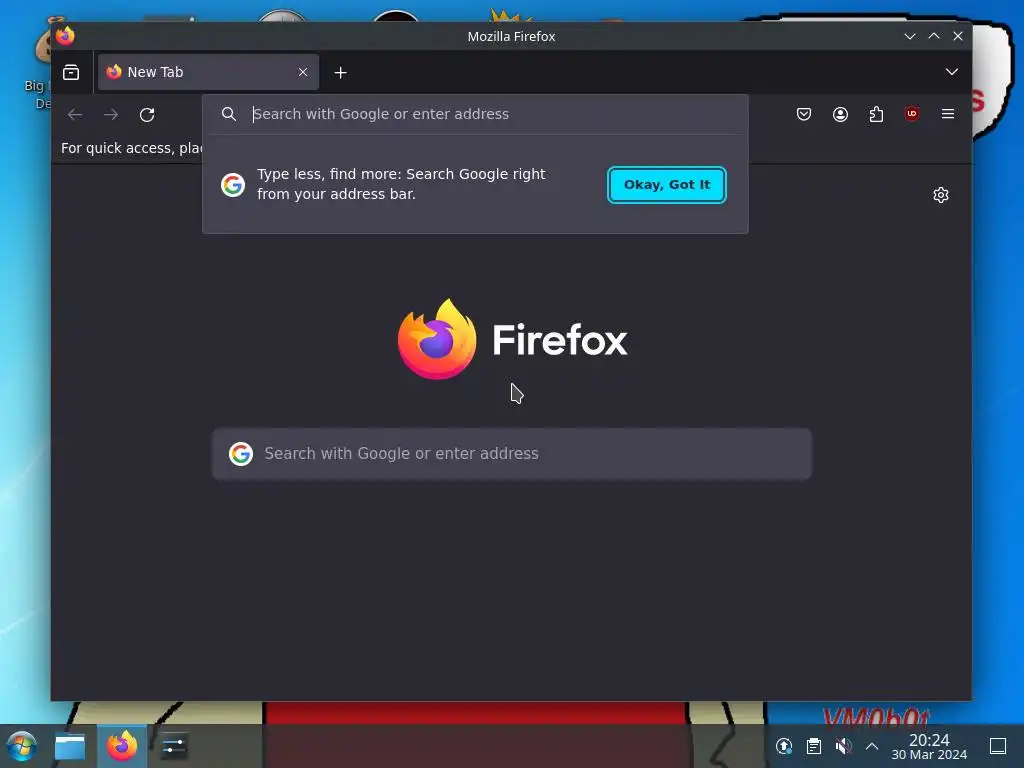Expand the list all tabs chevron
This screenshot has width=1024, height=768.
click(x=952, y=72)
